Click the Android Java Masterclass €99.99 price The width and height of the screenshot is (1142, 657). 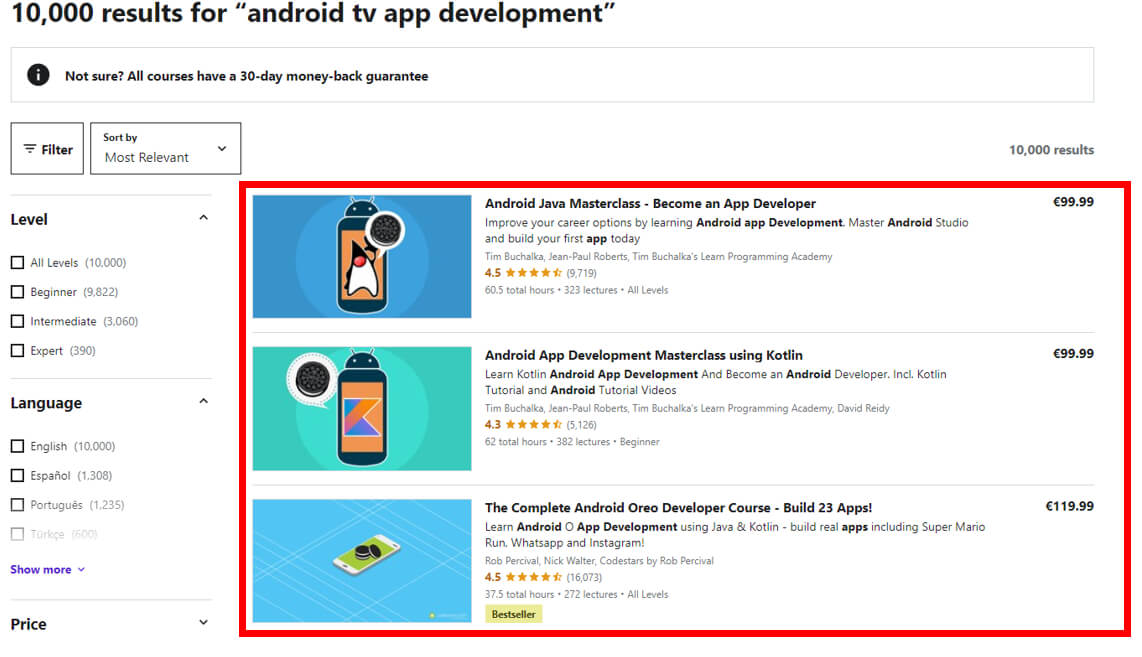point(1073,202)
